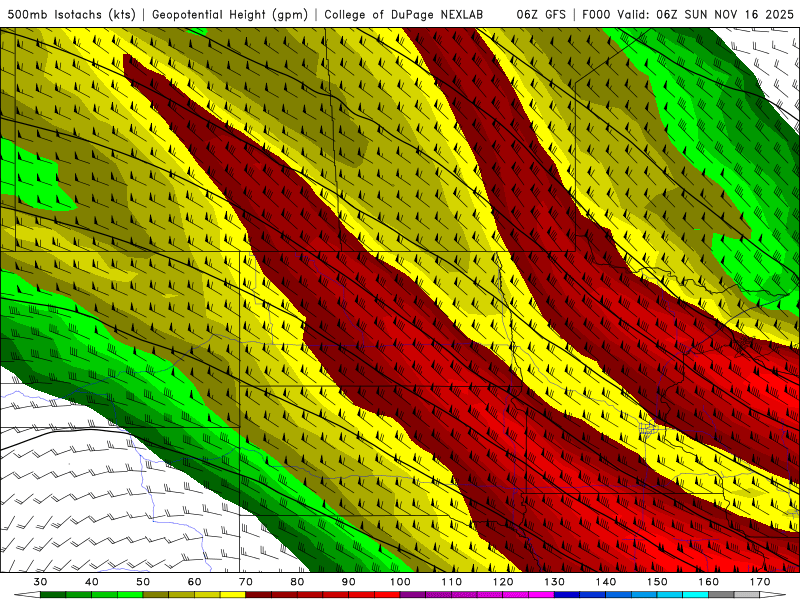
Task: Click the '500mb Isotachs (kts)' title text
Action: [72, 15]
